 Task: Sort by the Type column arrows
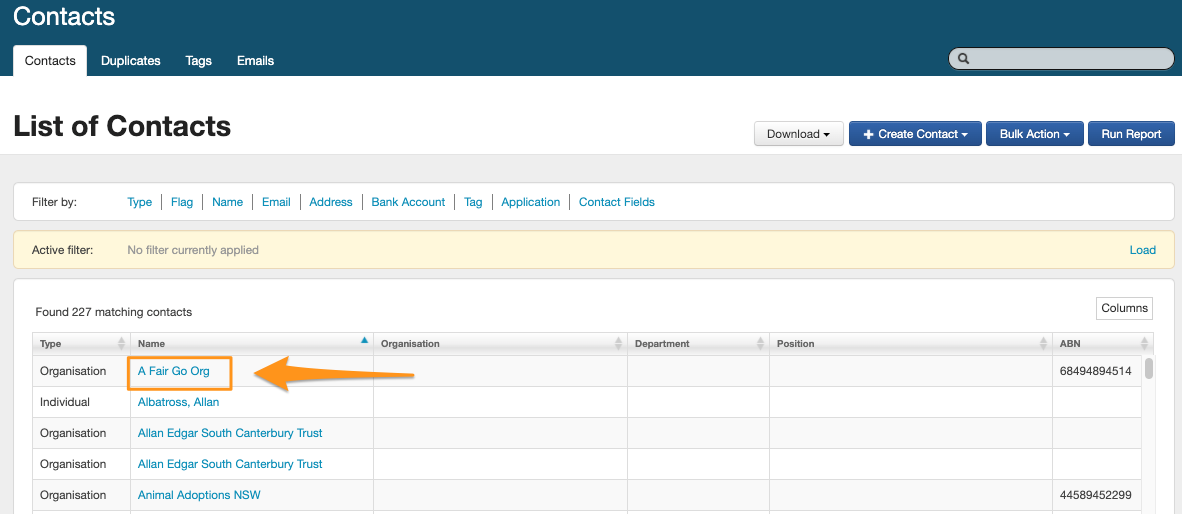pyautogui.click(x=122, y=344)
